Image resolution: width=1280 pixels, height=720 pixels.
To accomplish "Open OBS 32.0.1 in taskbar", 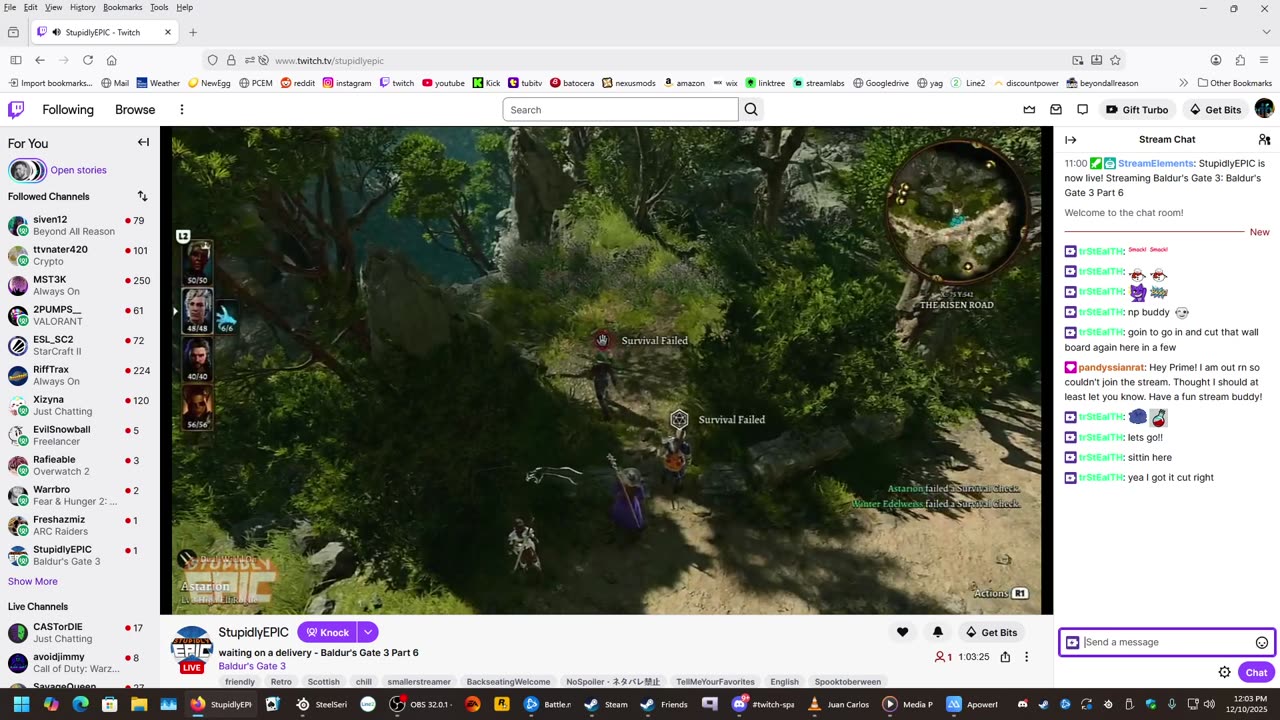I will pos(421,704).
